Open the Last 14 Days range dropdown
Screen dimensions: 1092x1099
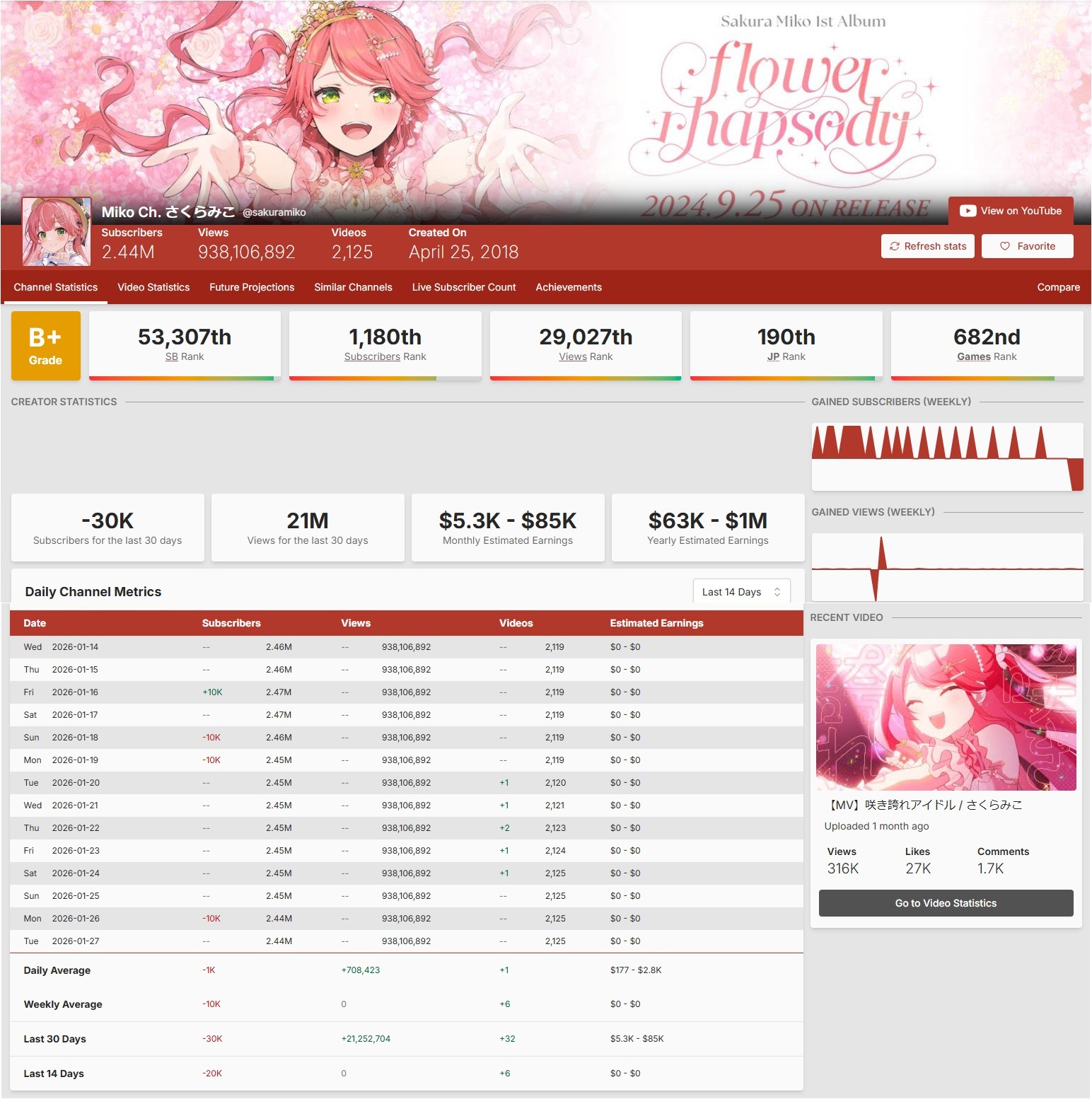click(741, 592)
